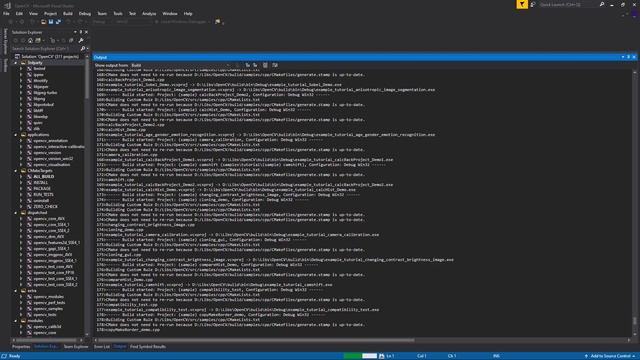Click the Find in Files toolbar icon
Viewport: 640px width, 360px height.
tap(218, 22)
